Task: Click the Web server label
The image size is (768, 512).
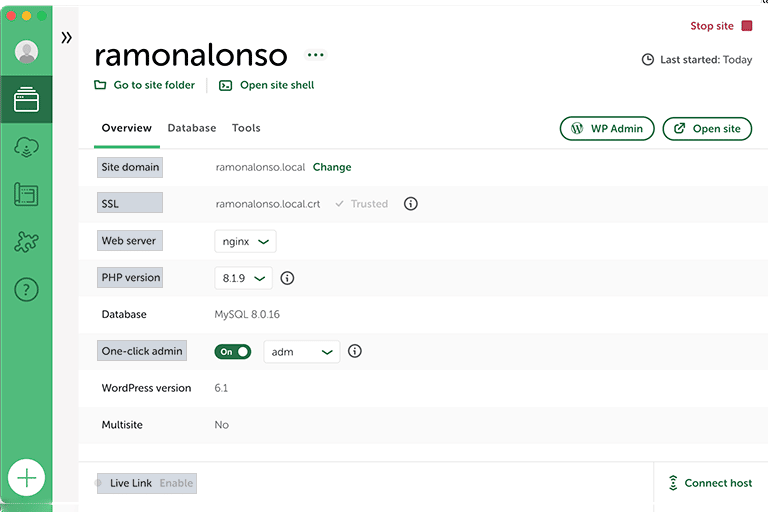Action: [130, 241]
